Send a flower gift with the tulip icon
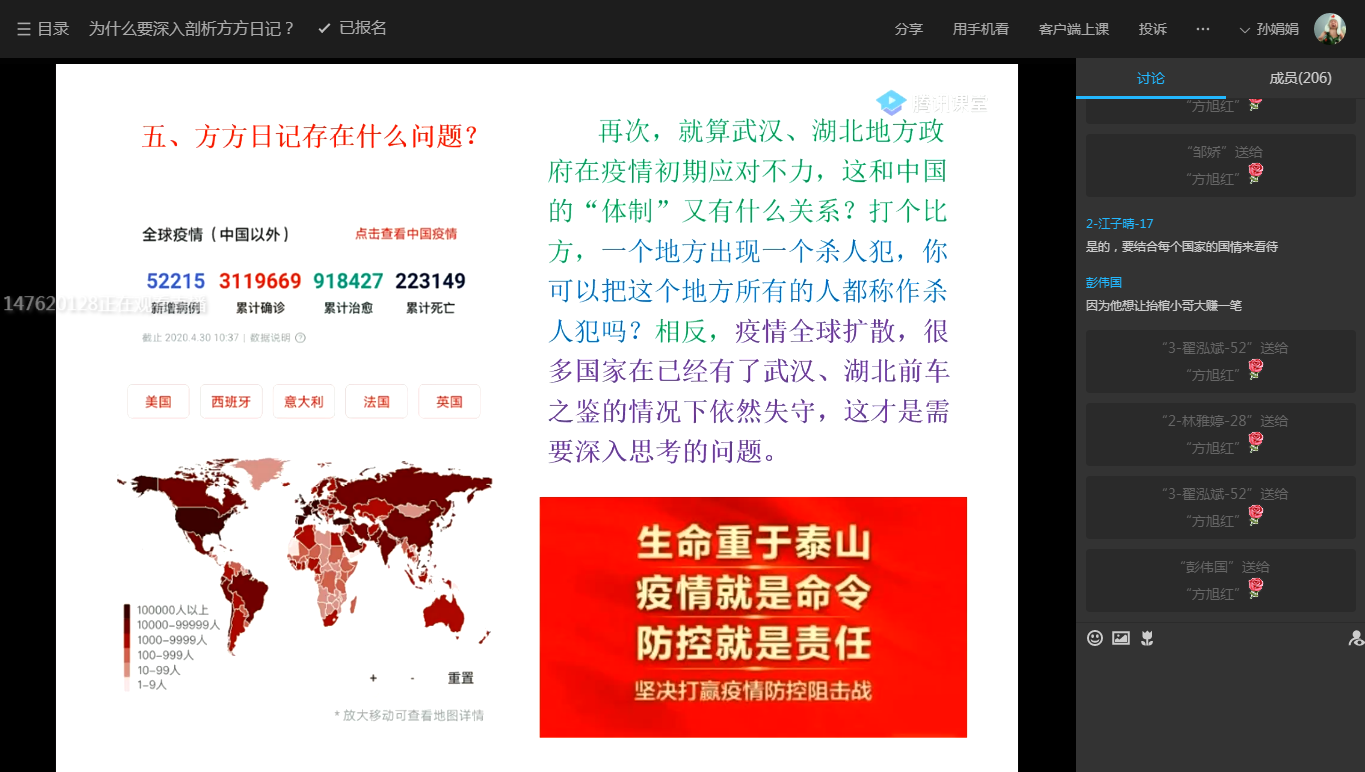Screen dimensions: 1365x772 1147,638
